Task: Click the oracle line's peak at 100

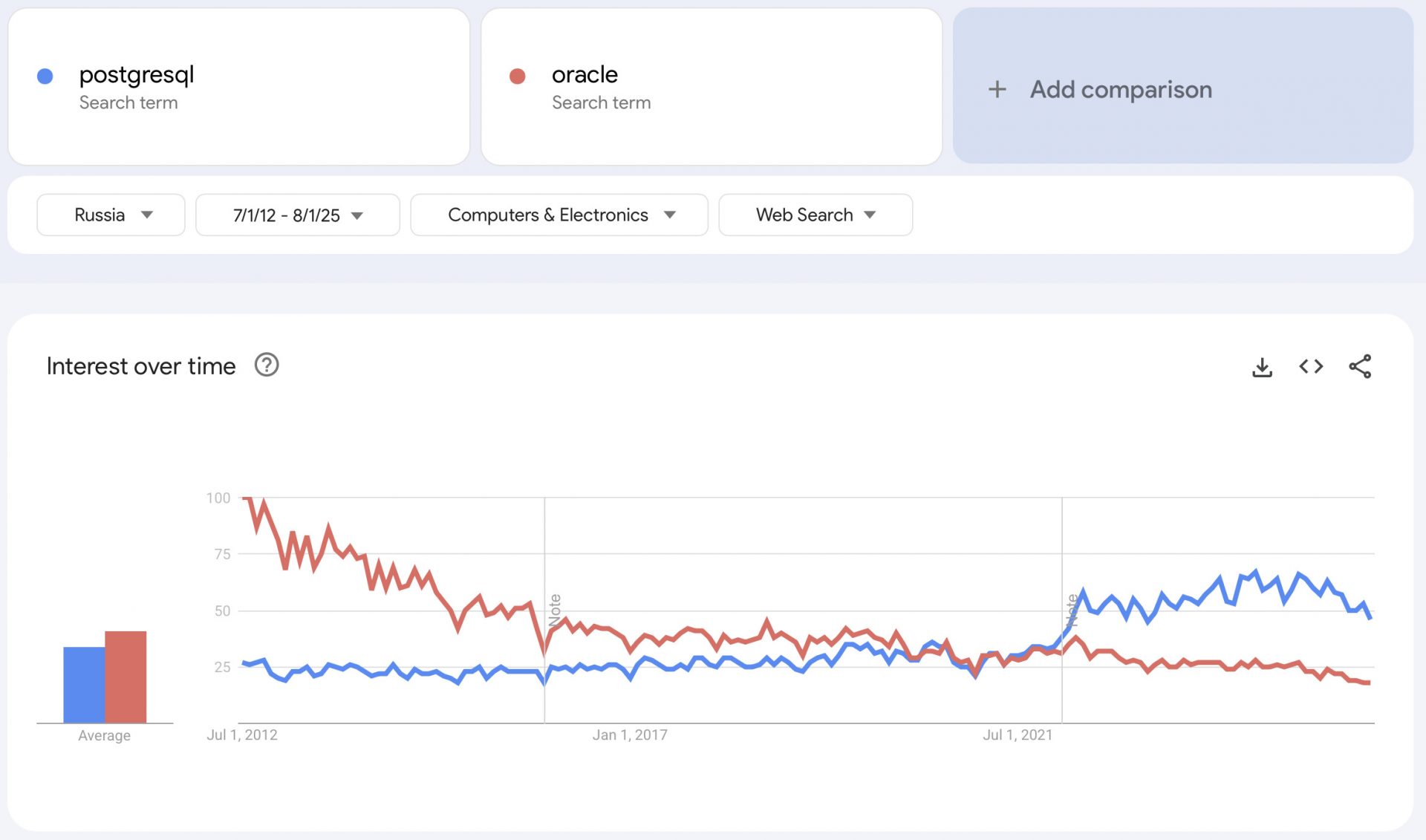Action: coord(247,498)
